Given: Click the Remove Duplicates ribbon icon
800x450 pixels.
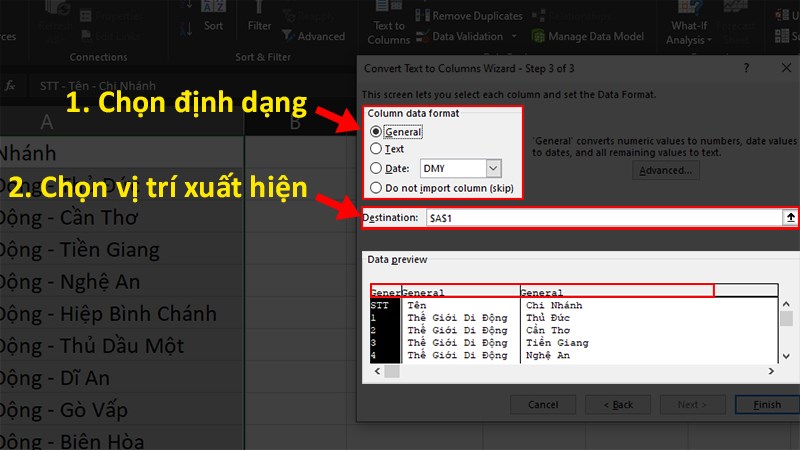Looking at the screenshot, I should pyautogui.click(x=422, y=16).
